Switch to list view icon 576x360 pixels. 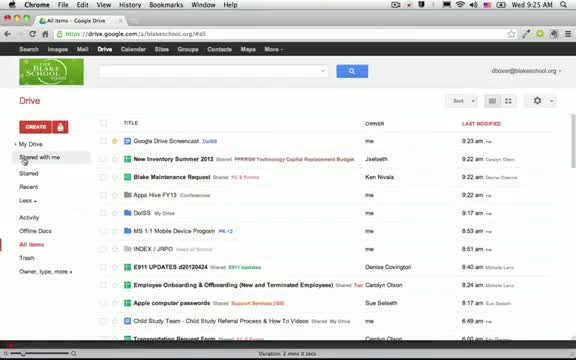[493, 101]
